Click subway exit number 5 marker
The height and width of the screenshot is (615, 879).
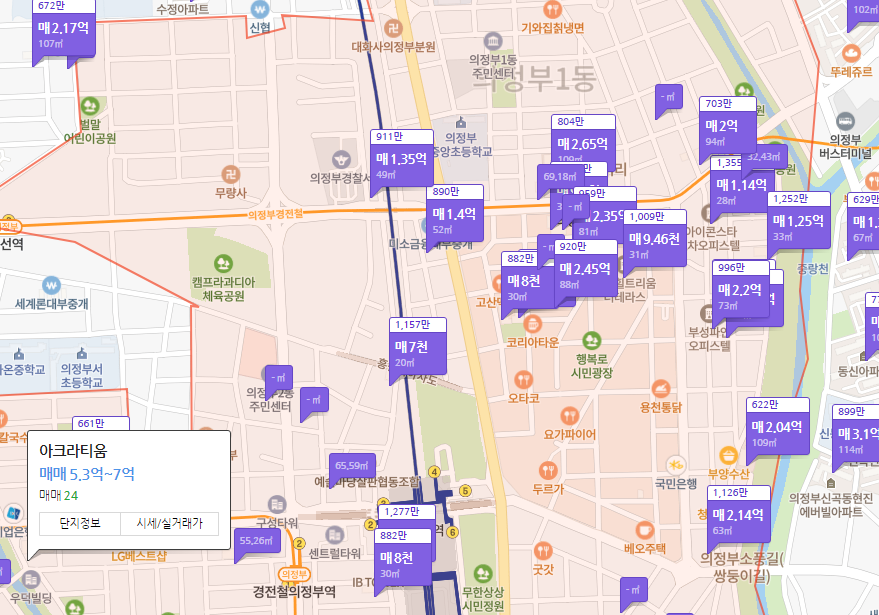(465, 491)
